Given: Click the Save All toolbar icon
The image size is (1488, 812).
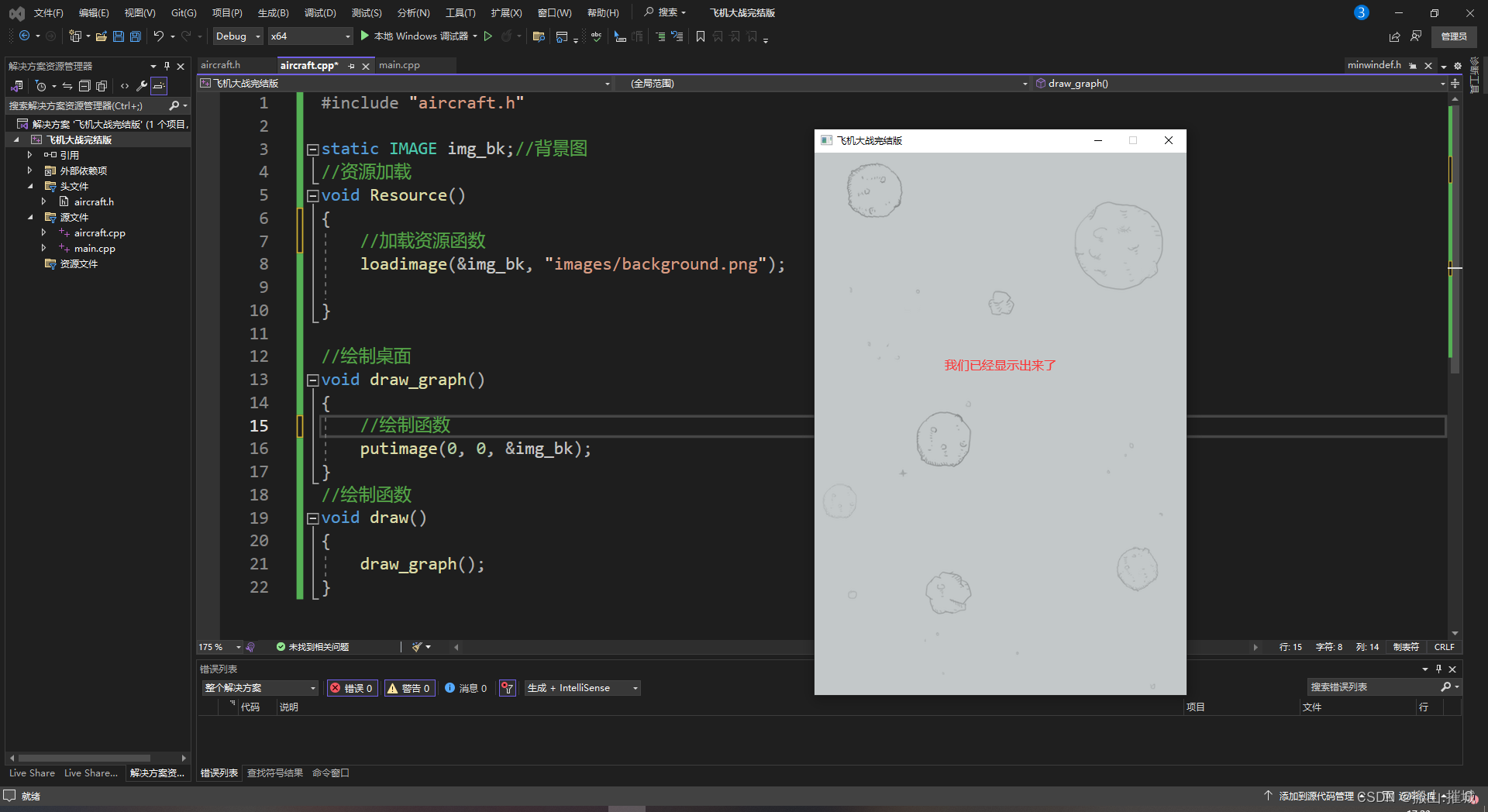Looking at the screenshot, I should pyautogui.click(x=136, y=36).
